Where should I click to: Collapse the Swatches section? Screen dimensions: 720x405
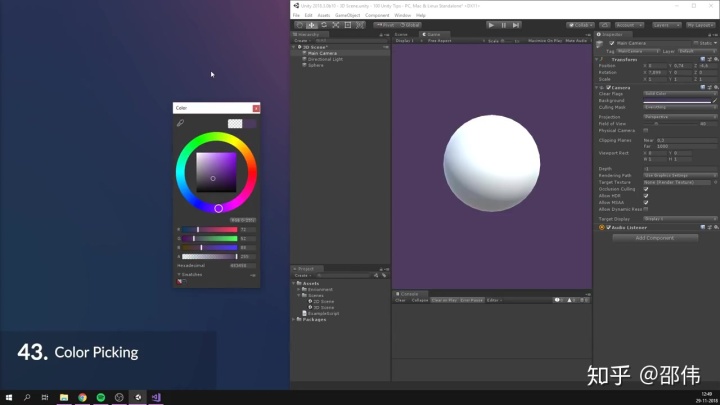click(x=179, y=275)
